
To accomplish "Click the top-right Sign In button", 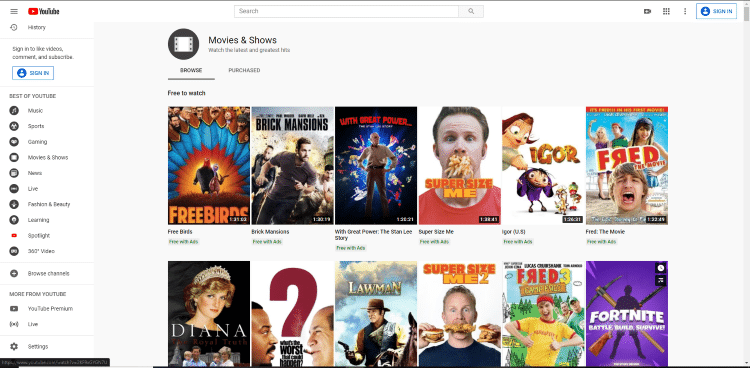I will coord(716,11).
